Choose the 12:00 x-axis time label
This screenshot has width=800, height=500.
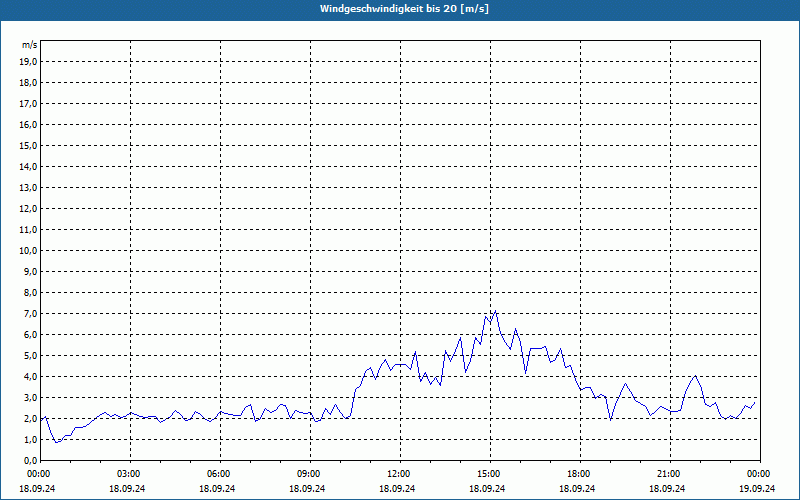click(x=399, y=474)
